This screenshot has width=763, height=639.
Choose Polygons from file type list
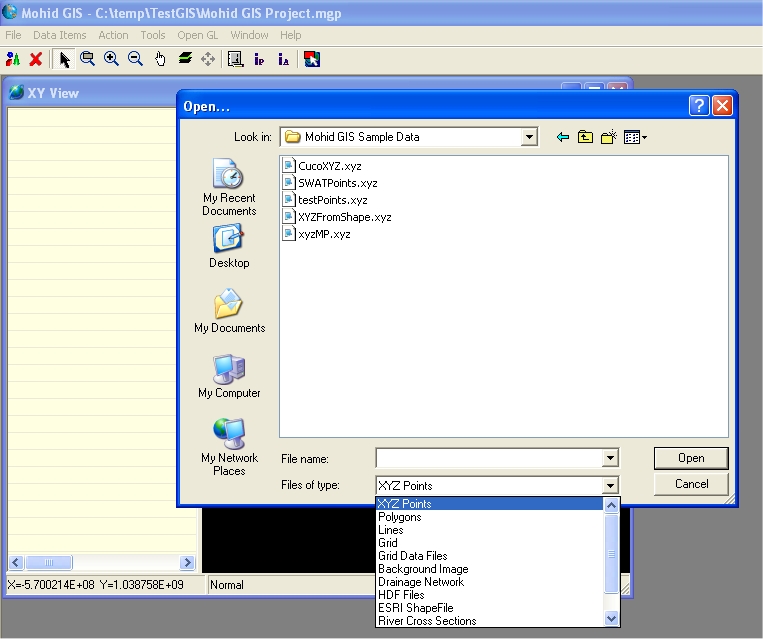[x=400, y=517]
